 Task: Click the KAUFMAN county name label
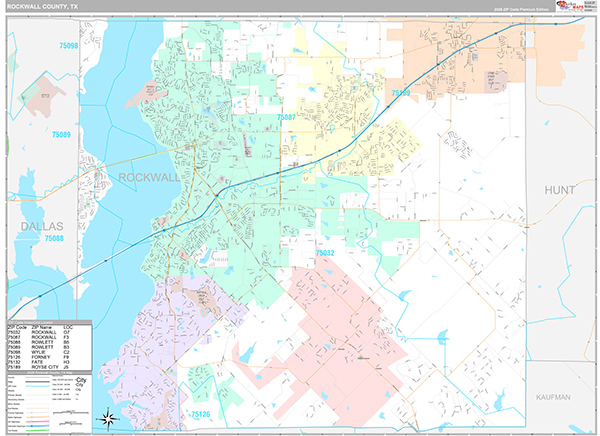pyautogui.click(x=553, y=397)
